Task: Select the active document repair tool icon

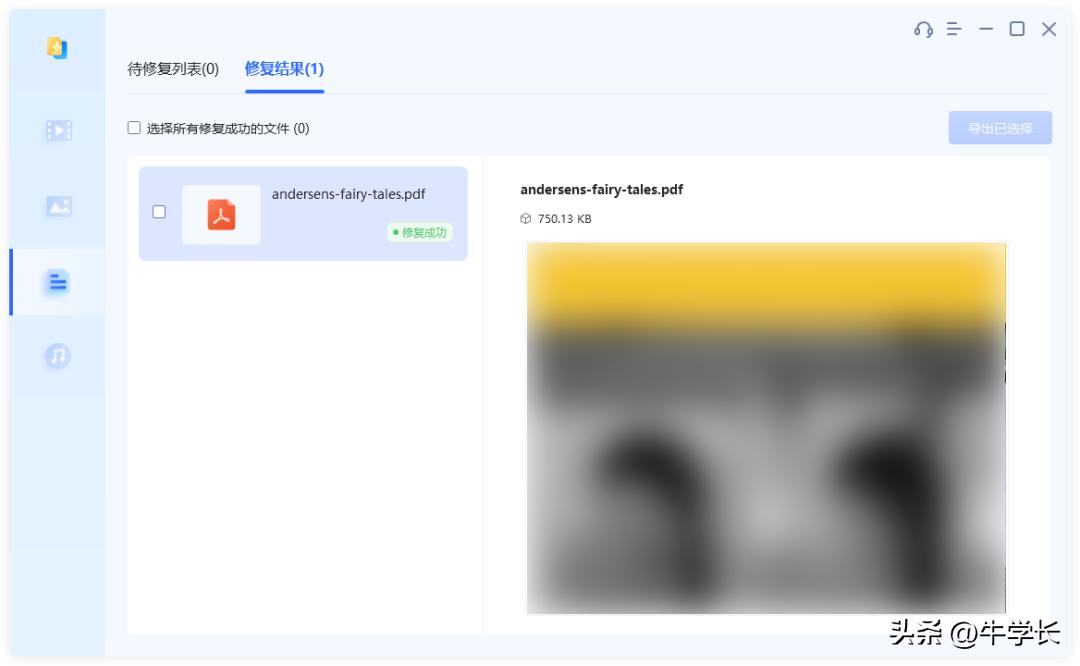Action: click(57, 282)
